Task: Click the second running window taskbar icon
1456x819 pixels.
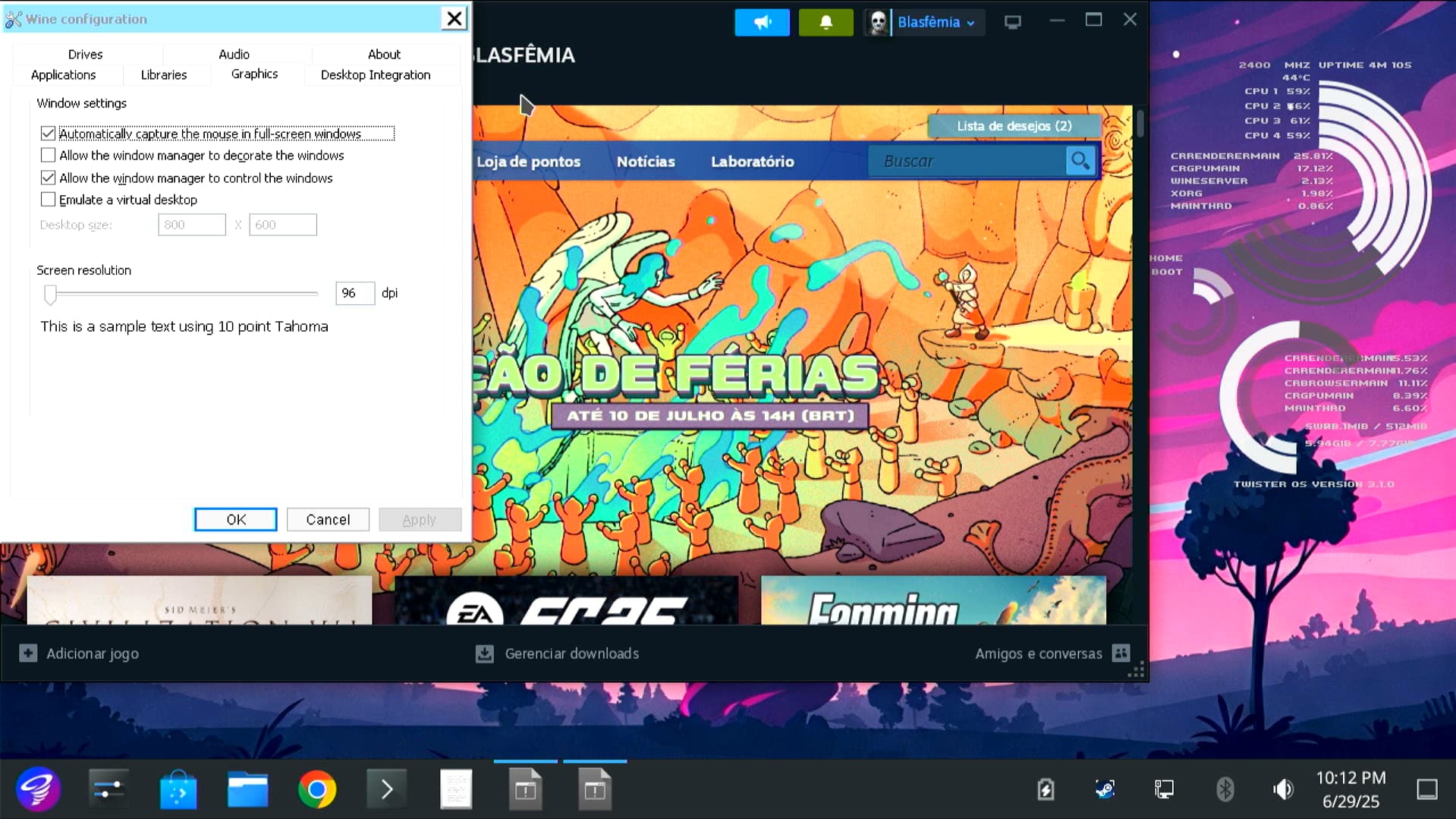Action: pos(595,789)
